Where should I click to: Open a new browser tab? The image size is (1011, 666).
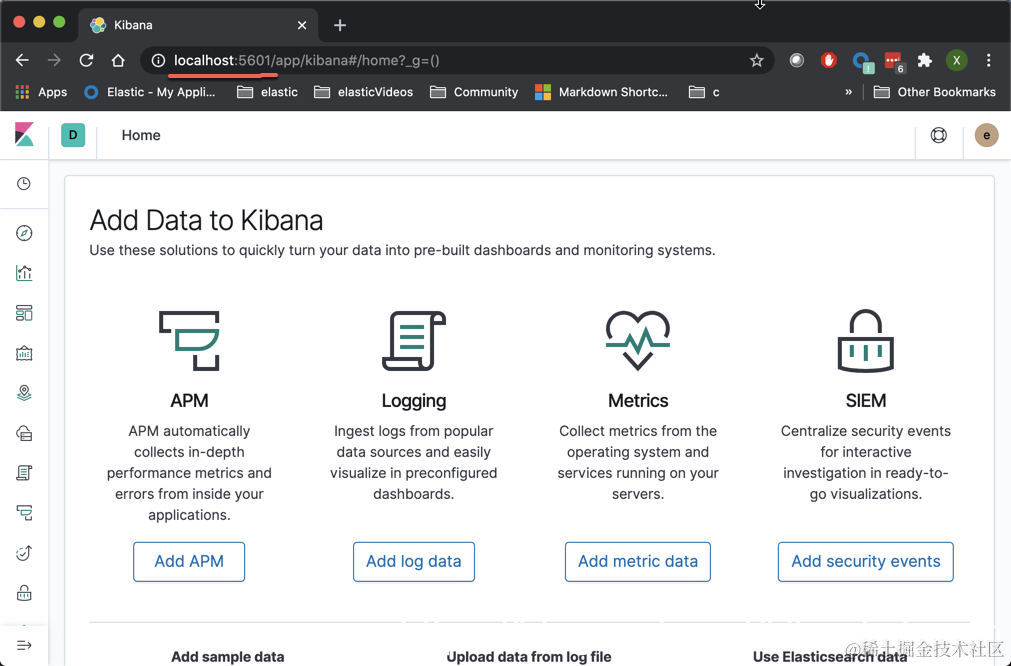tap(340, 25)
